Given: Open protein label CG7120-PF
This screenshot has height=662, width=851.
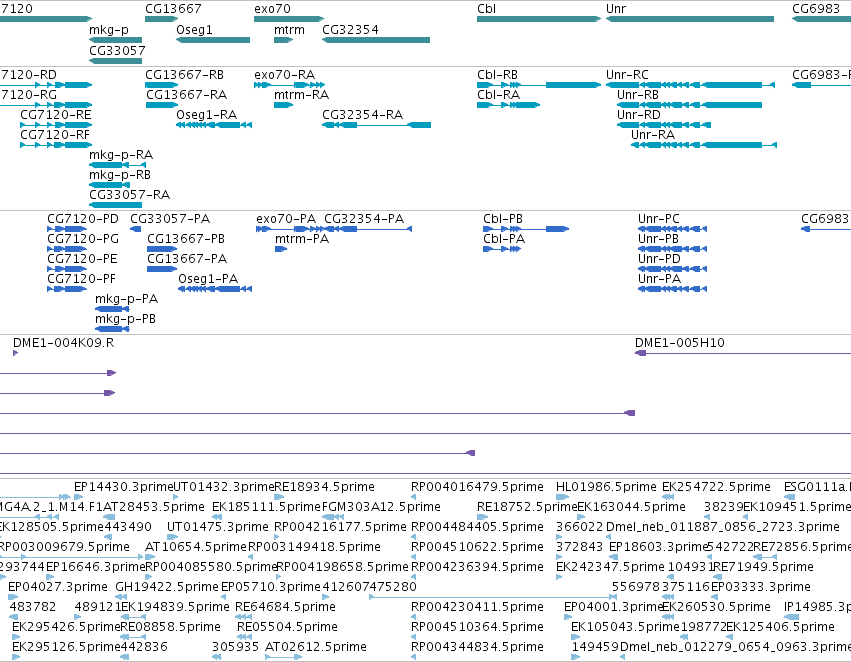Looking at the screenshot, I should click(x=81, y=279).
